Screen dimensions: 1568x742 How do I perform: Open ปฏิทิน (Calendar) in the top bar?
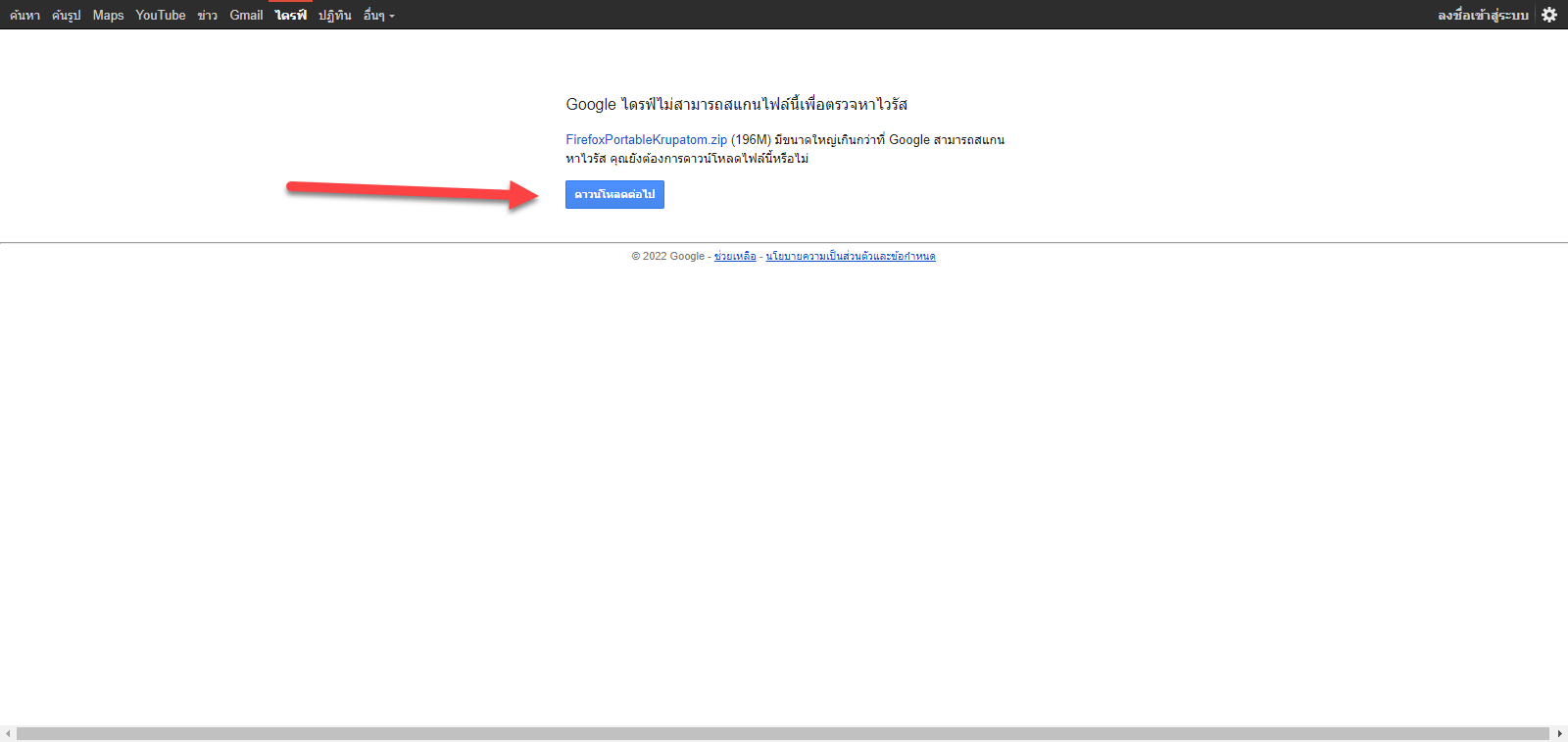(x=335, y=16)
